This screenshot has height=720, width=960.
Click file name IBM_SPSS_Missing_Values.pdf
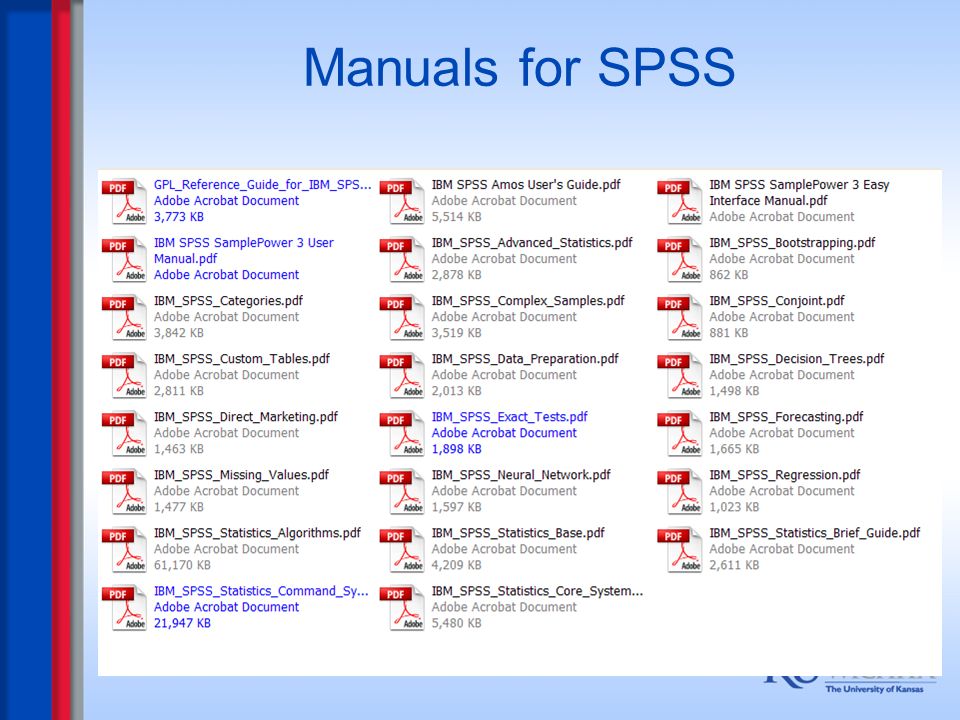241,475
